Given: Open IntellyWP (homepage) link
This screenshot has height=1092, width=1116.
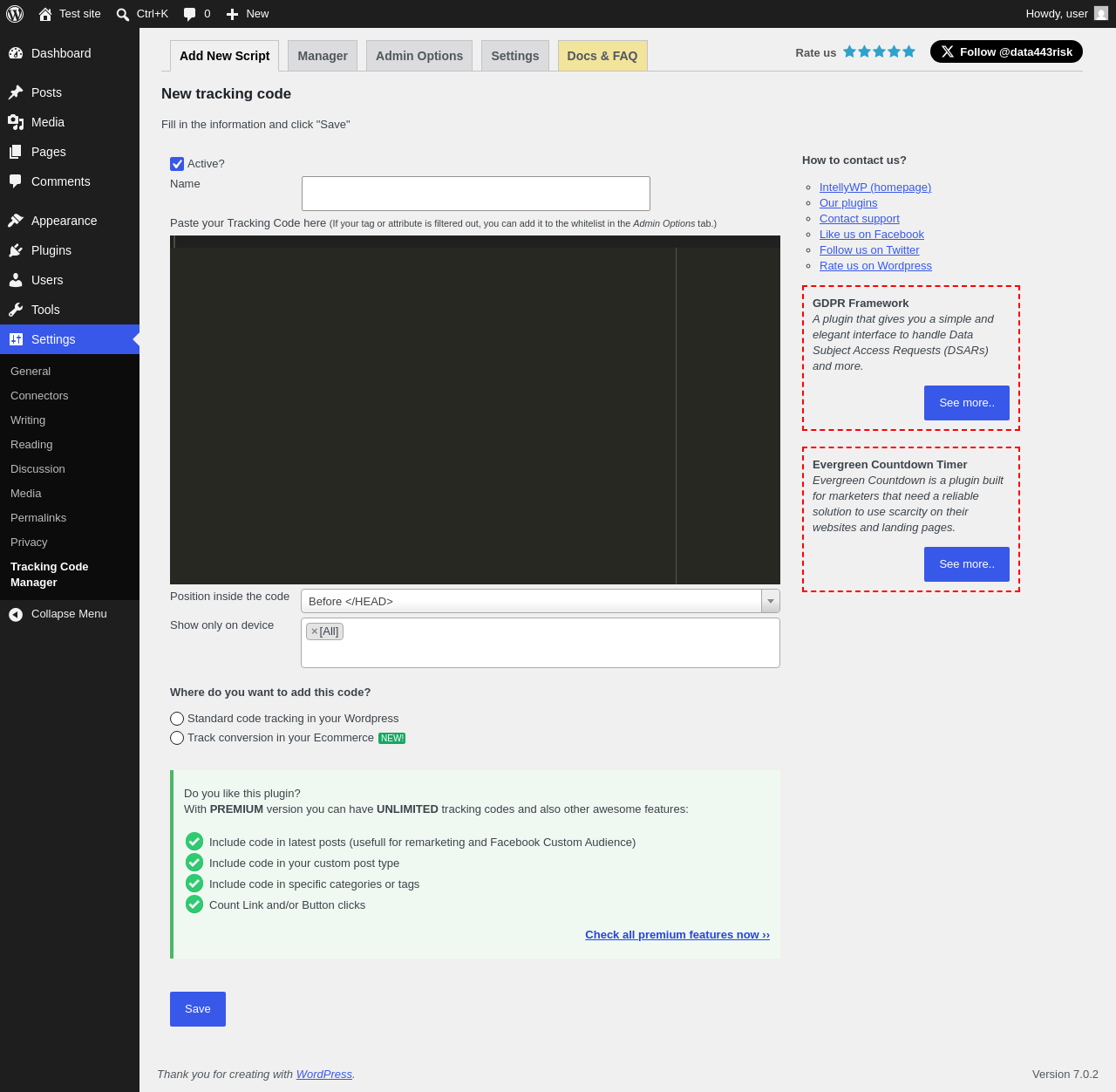Looking at the screenshot, I should coord(875,188).
